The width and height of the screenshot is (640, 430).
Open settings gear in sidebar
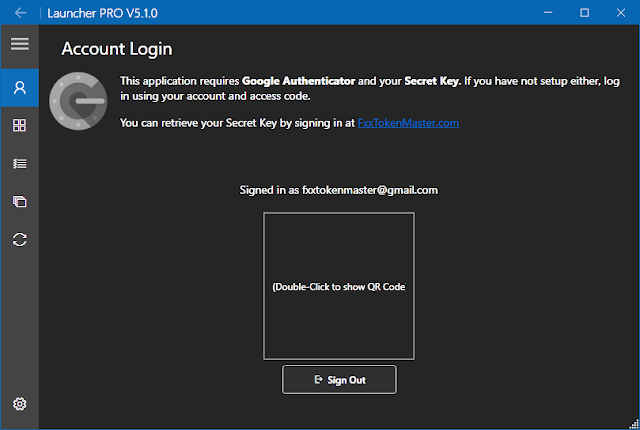tap(20, 404)
